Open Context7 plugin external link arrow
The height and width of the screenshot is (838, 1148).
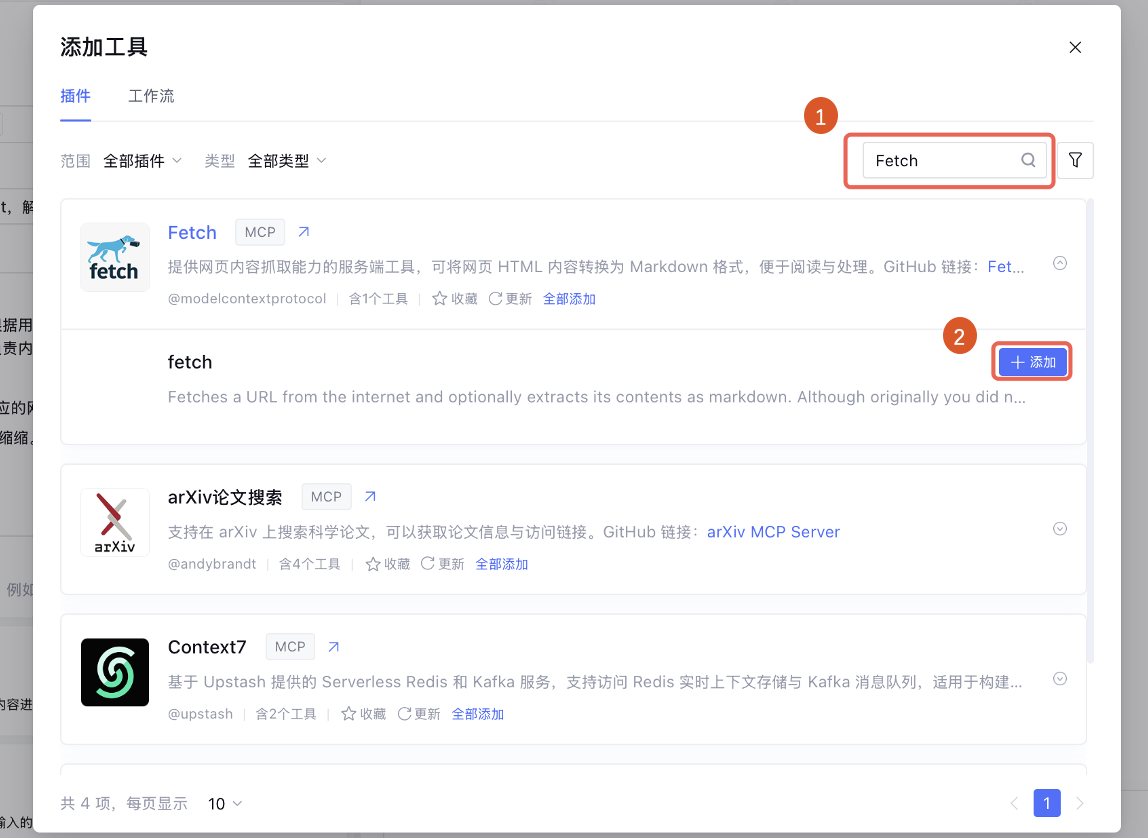pos(334,646)
